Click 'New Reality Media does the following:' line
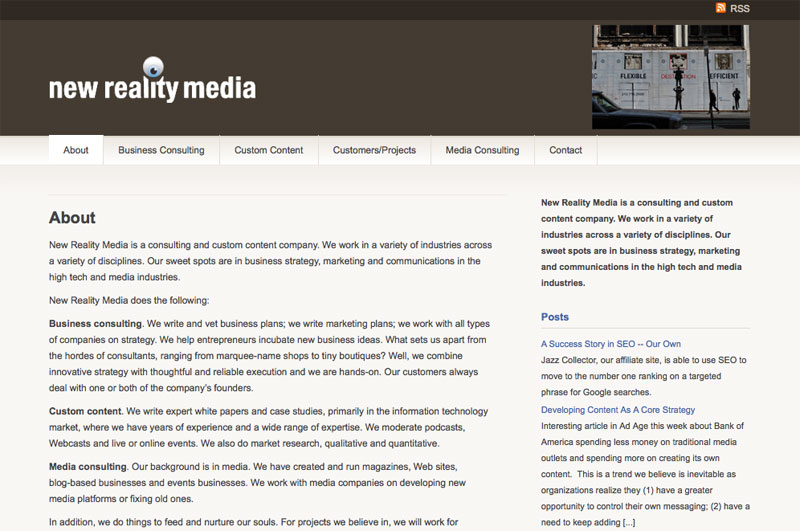 pos(129,300)
